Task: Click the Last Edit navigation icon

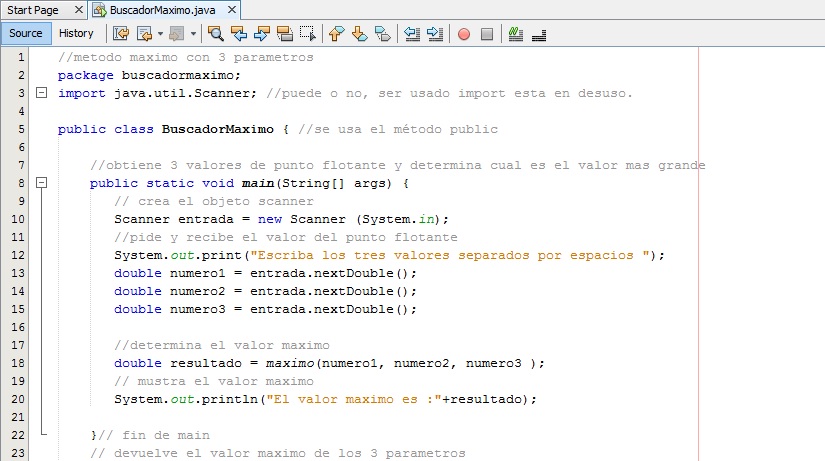Action: pyautogui.click(x=121, y=33)
